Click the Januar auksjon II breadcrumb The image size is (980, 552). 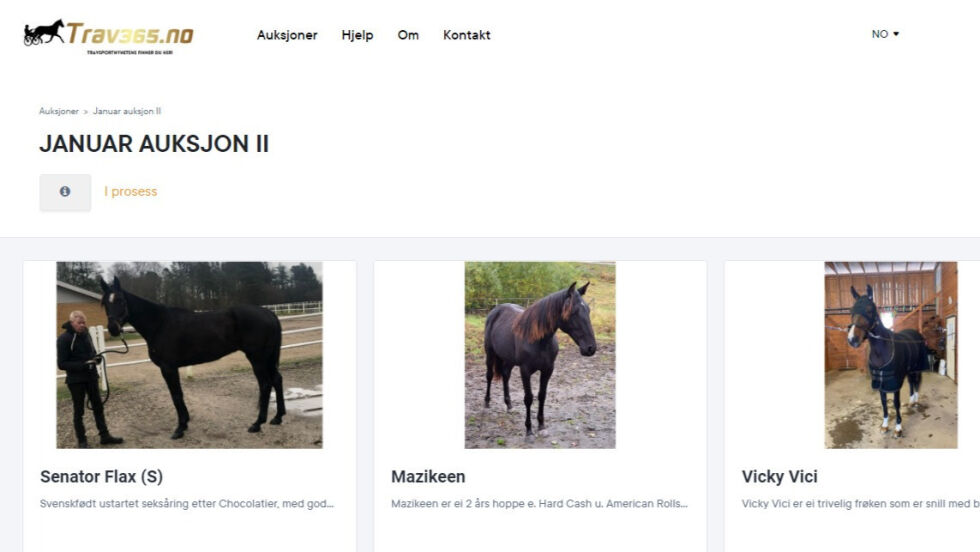tap(127, 111)
